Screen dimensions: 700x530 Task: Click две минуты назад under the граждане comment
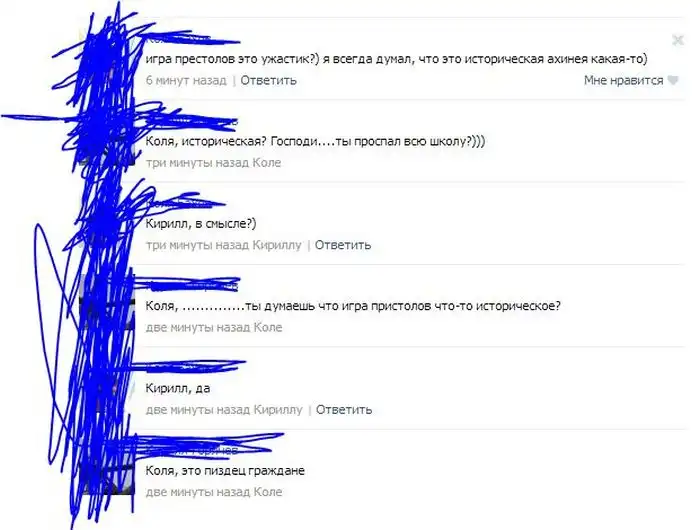[x=199, y=492]
